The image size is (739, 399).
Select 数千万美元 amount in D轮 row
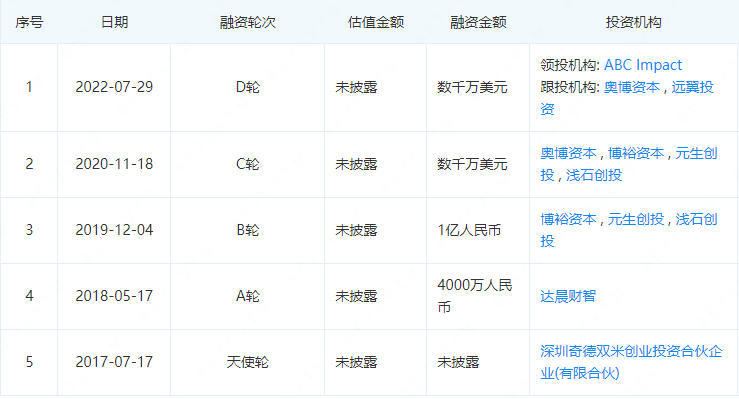(472, 87)
